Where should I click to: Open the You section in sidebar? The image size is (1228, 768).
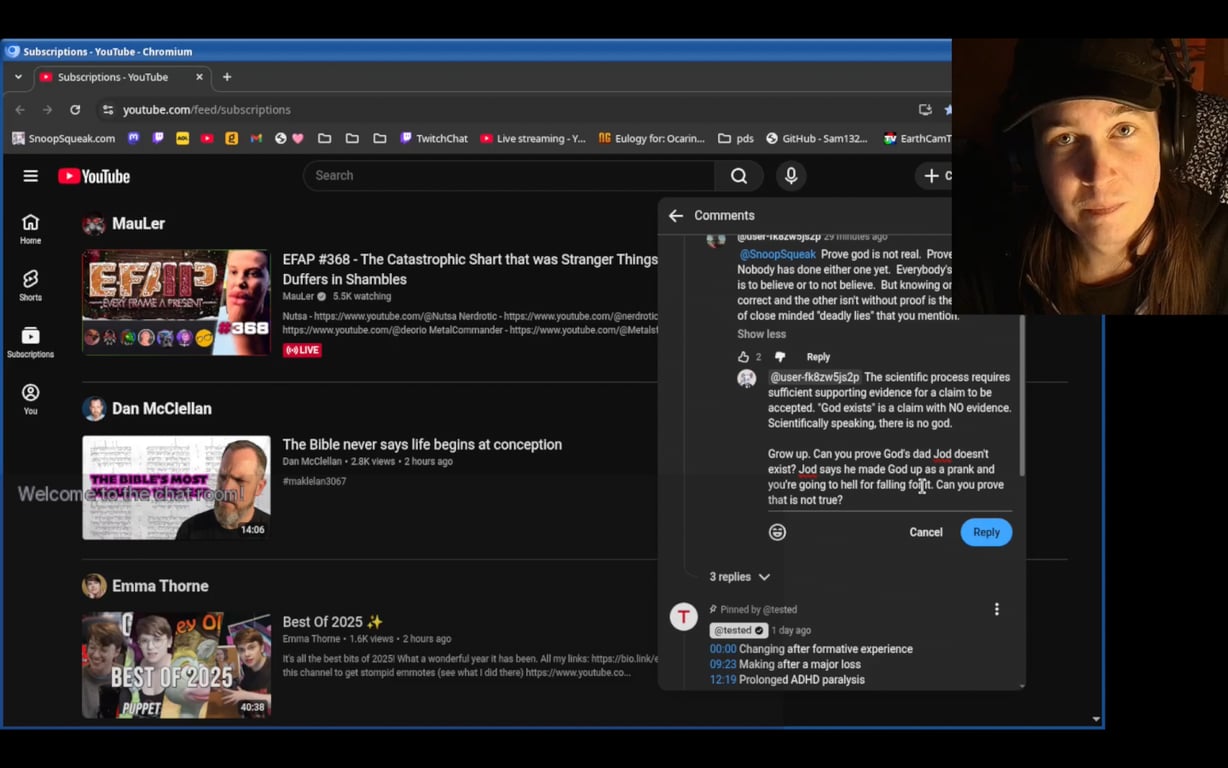click(x=31, y=399)
